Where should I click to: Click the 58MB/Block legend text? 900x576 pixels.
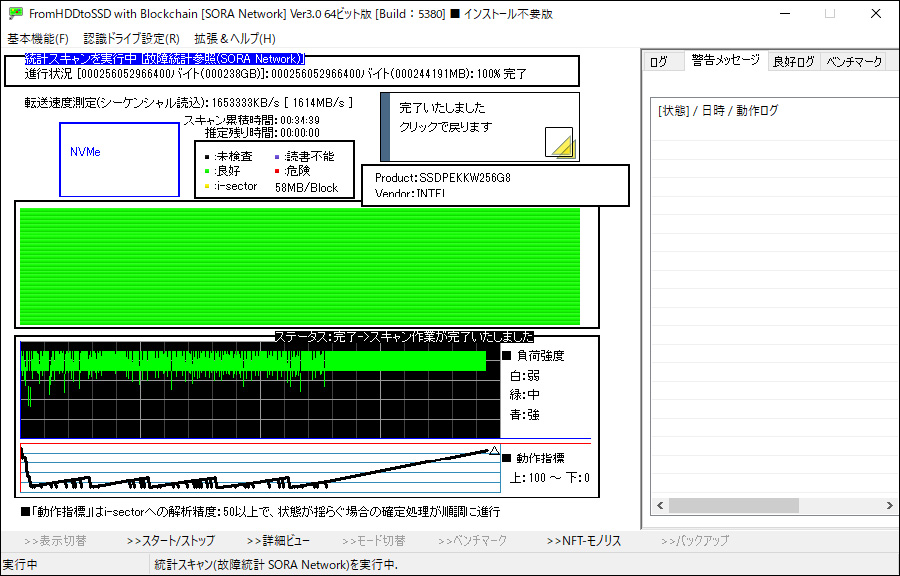307,188
